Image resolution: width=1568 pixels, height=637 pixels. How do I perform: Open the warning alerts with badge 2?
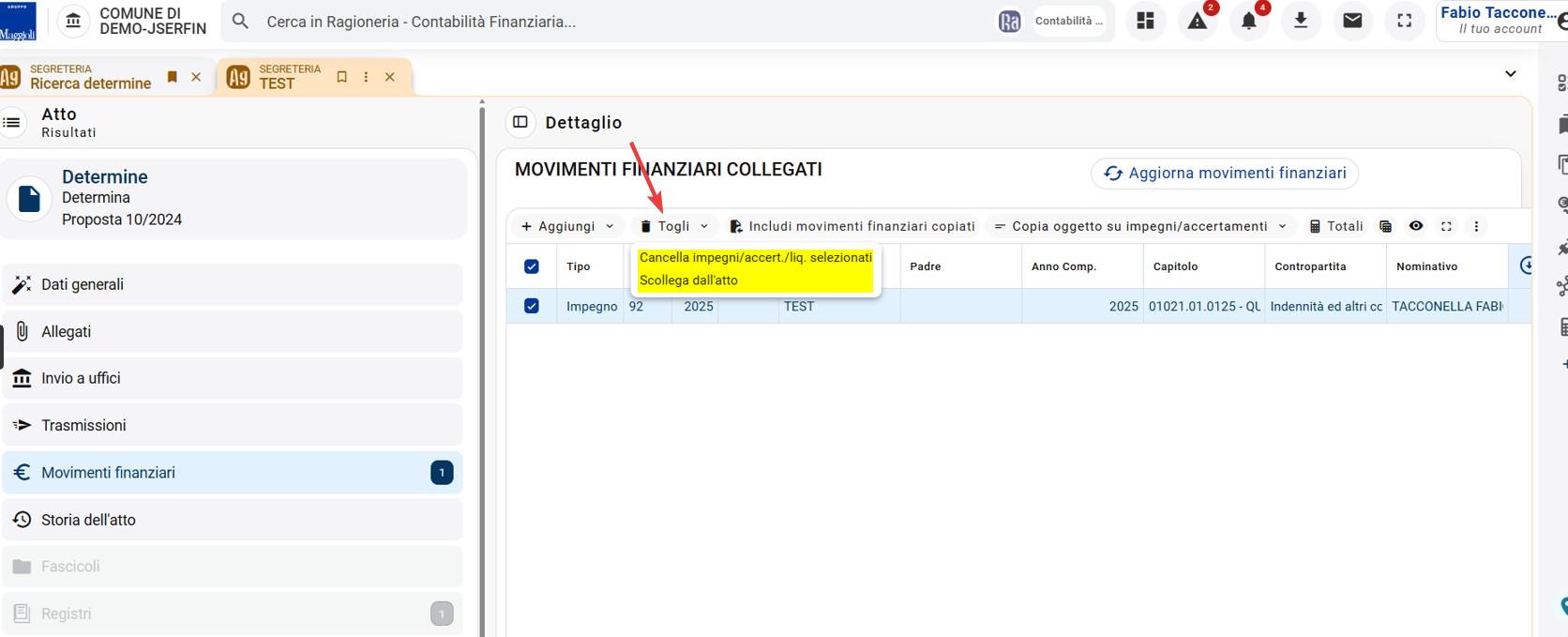(1198, 21)
